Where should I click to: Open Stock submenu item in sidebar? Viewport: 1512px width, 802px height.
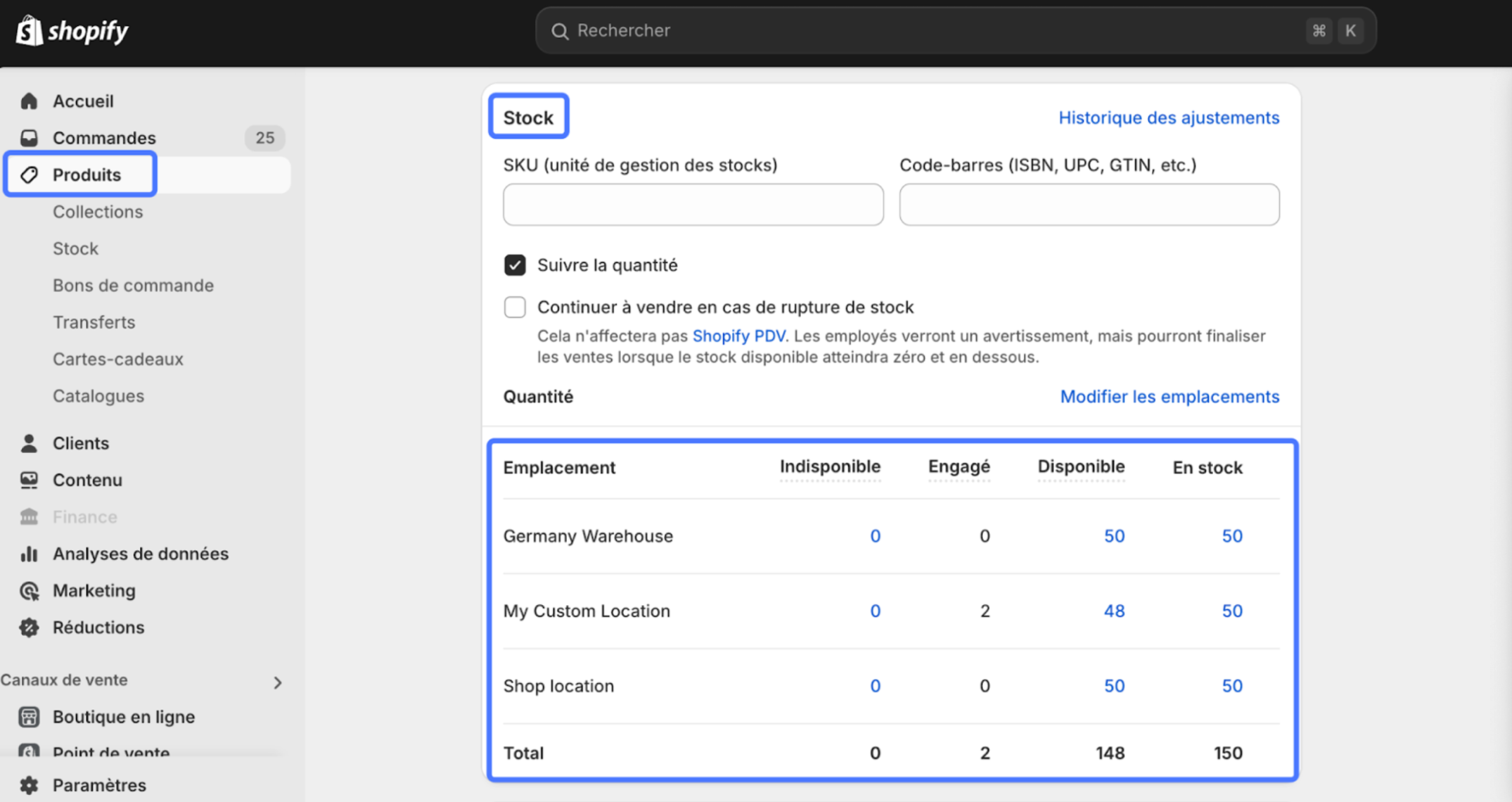[x=75, y=248]
